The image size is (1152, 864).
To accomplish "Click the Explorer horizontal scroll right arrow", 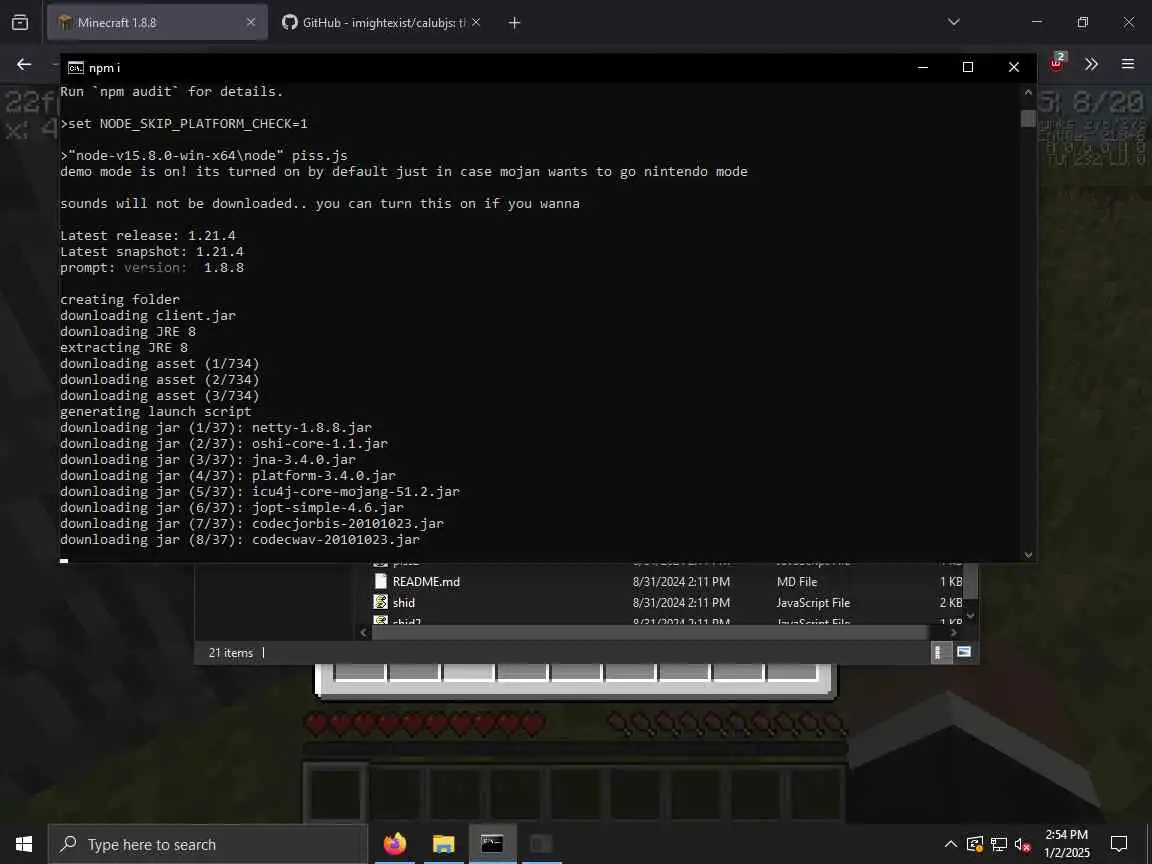I will 954,633.
